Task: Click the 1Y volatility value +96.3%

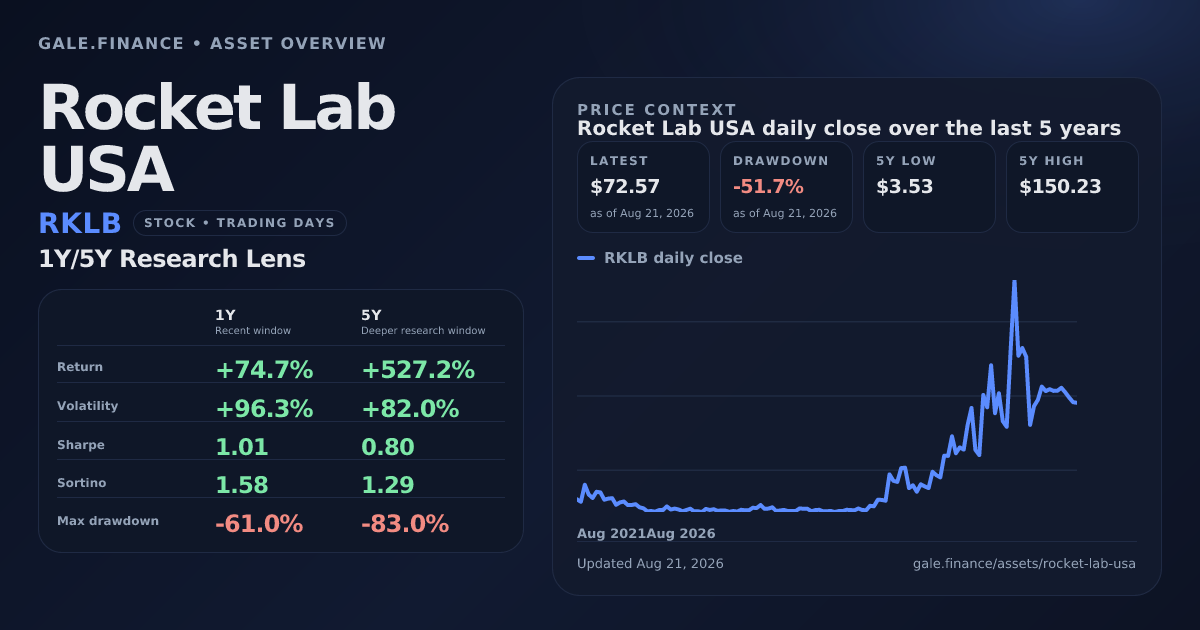Action: click(x=264, y=408)
